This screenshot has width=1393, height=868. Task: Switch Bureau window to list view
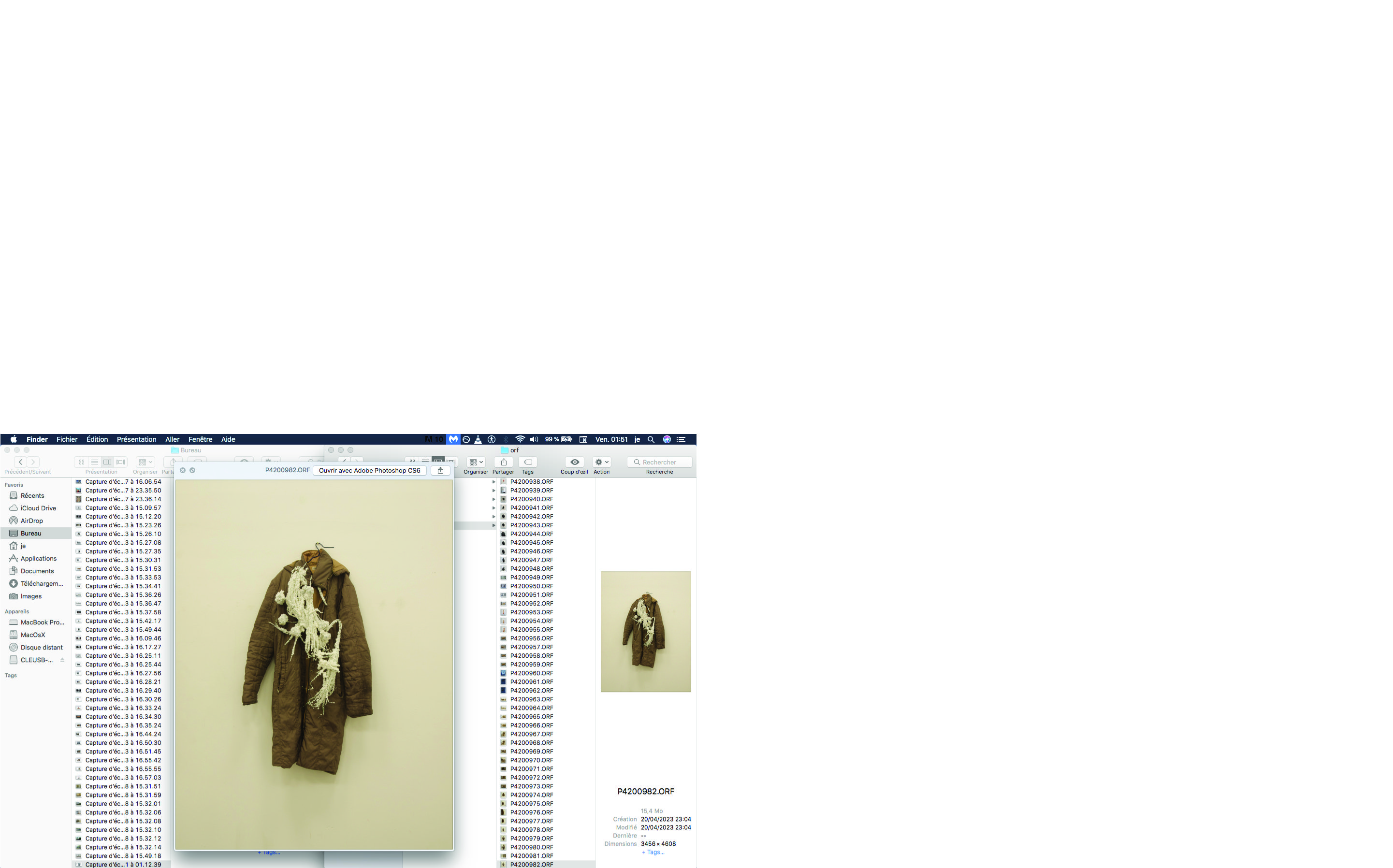(95, 462)
